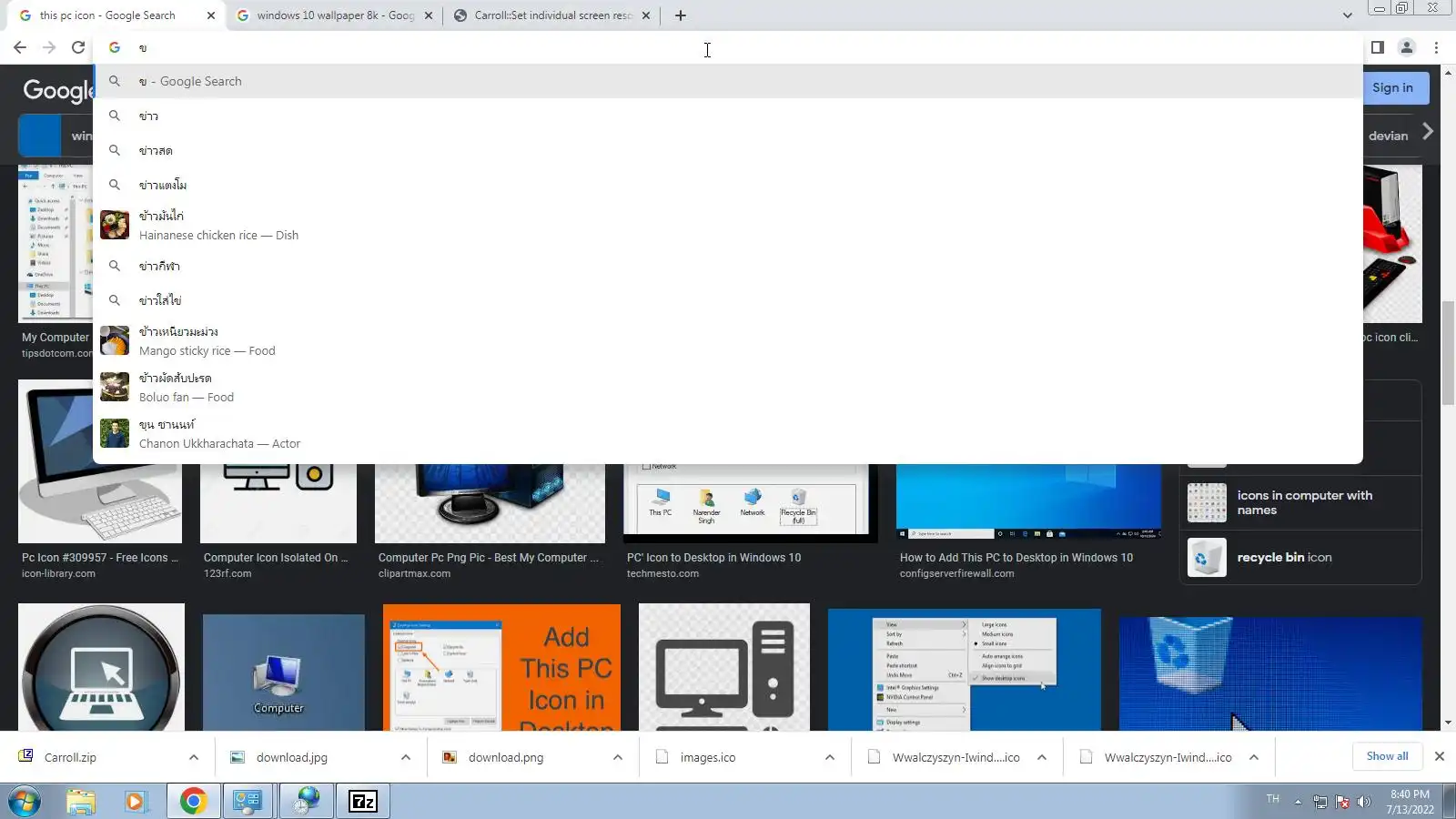1456x819 pixels.
Task: Choose the first Thai suggestion 'ข่าว'
Action: tap(728, 116)
